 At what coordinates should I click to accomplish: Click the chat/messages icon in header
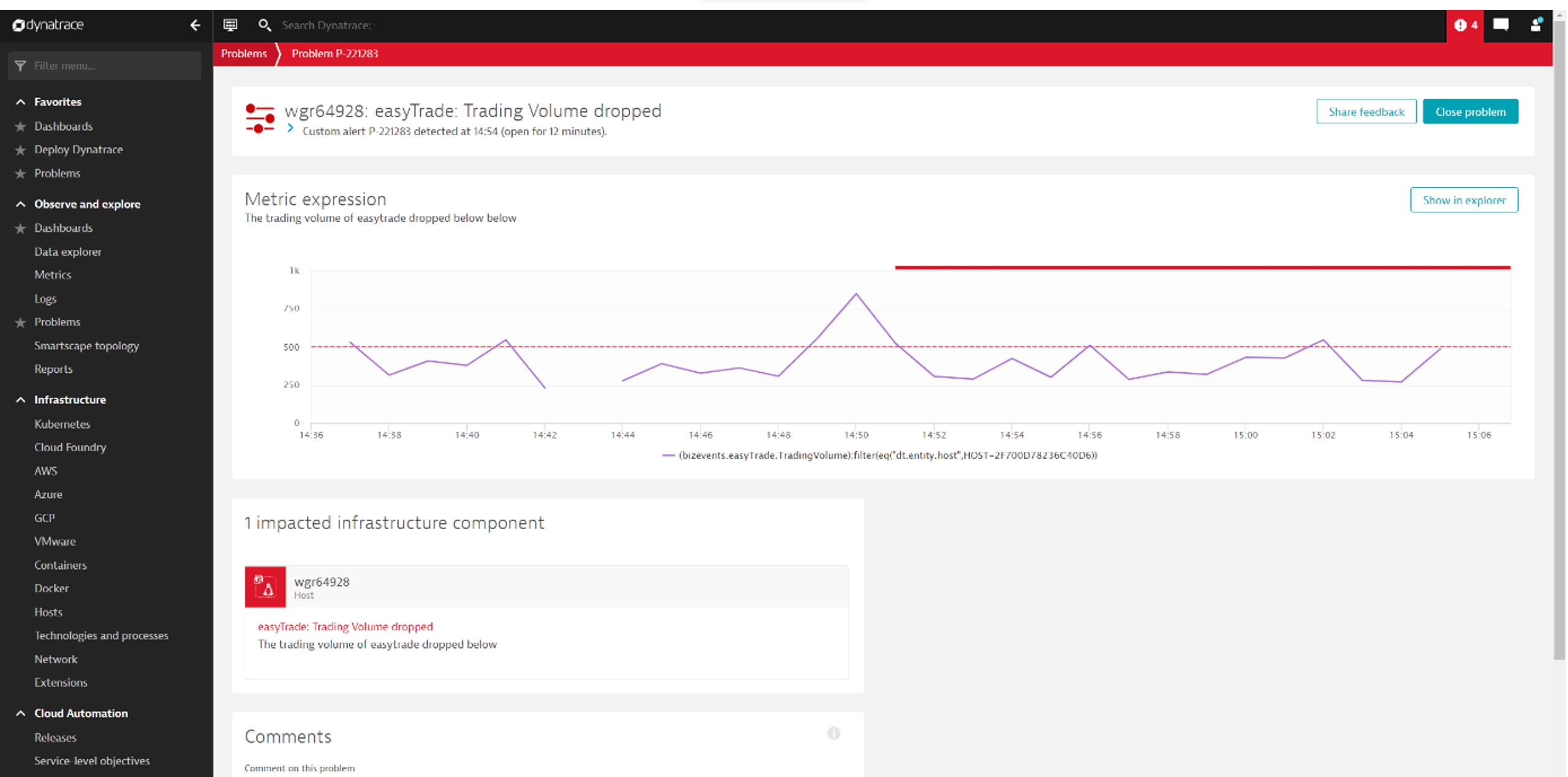(x=1500, y=25)
